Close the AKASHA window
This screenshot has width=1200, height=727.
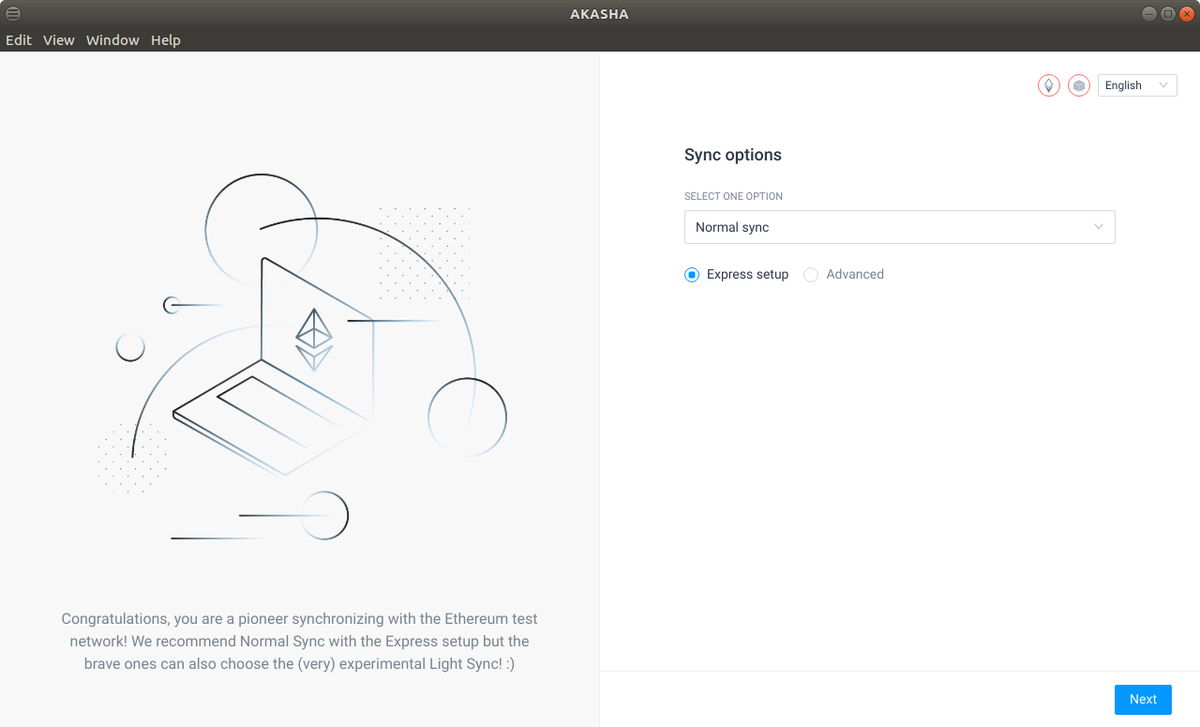1185,13
